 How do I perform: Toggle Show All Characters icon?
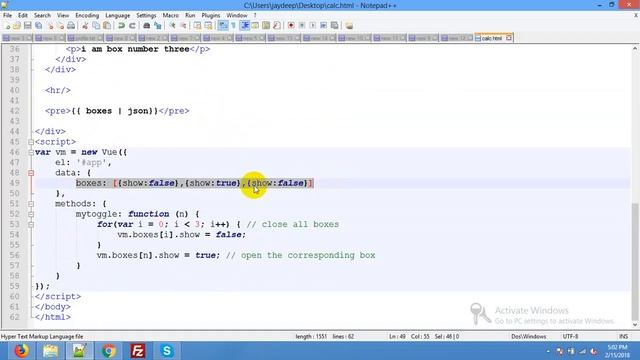[233, 26]
